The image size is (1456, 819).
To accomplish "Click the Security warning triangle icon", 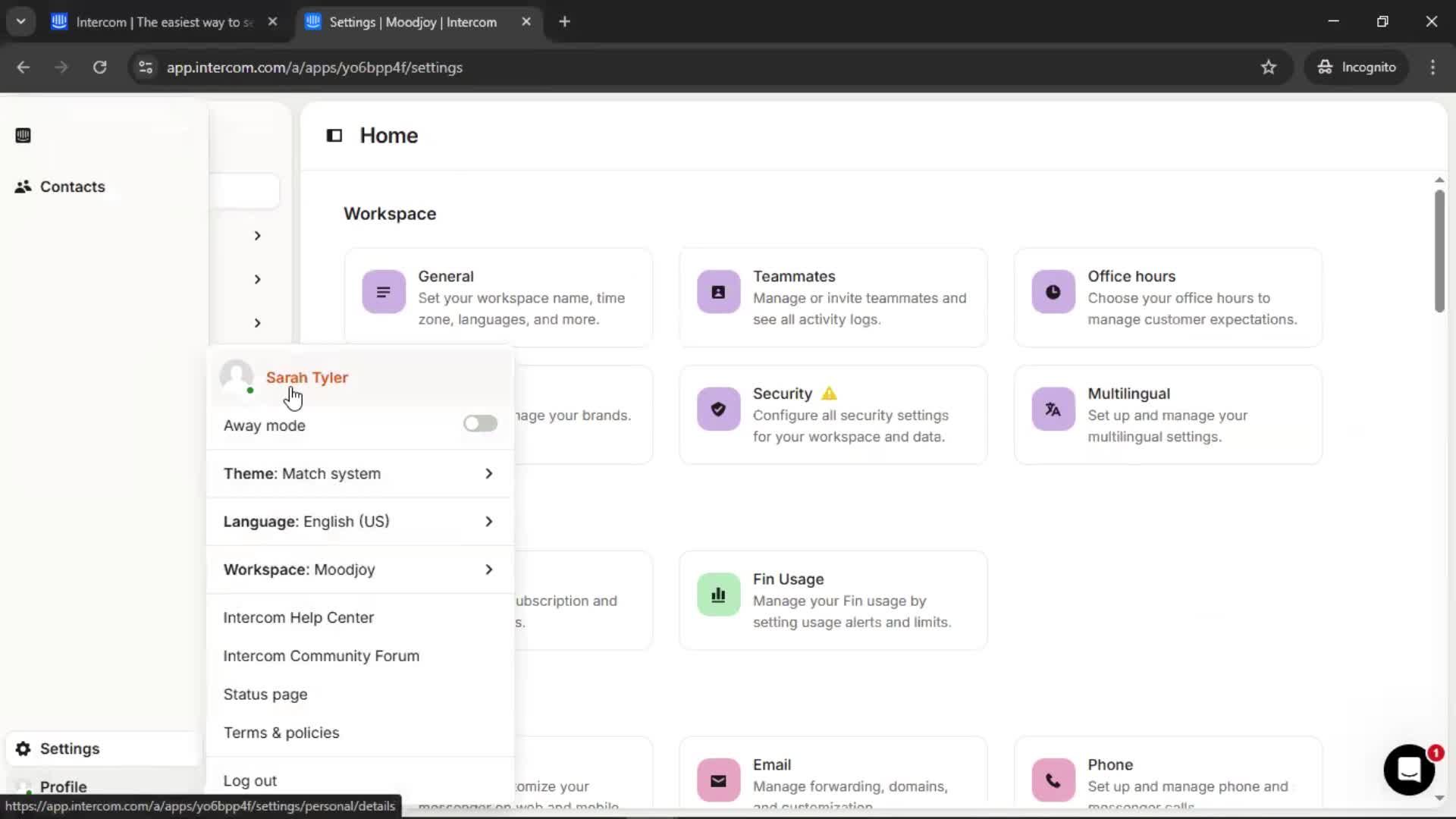I will (830, 394).
